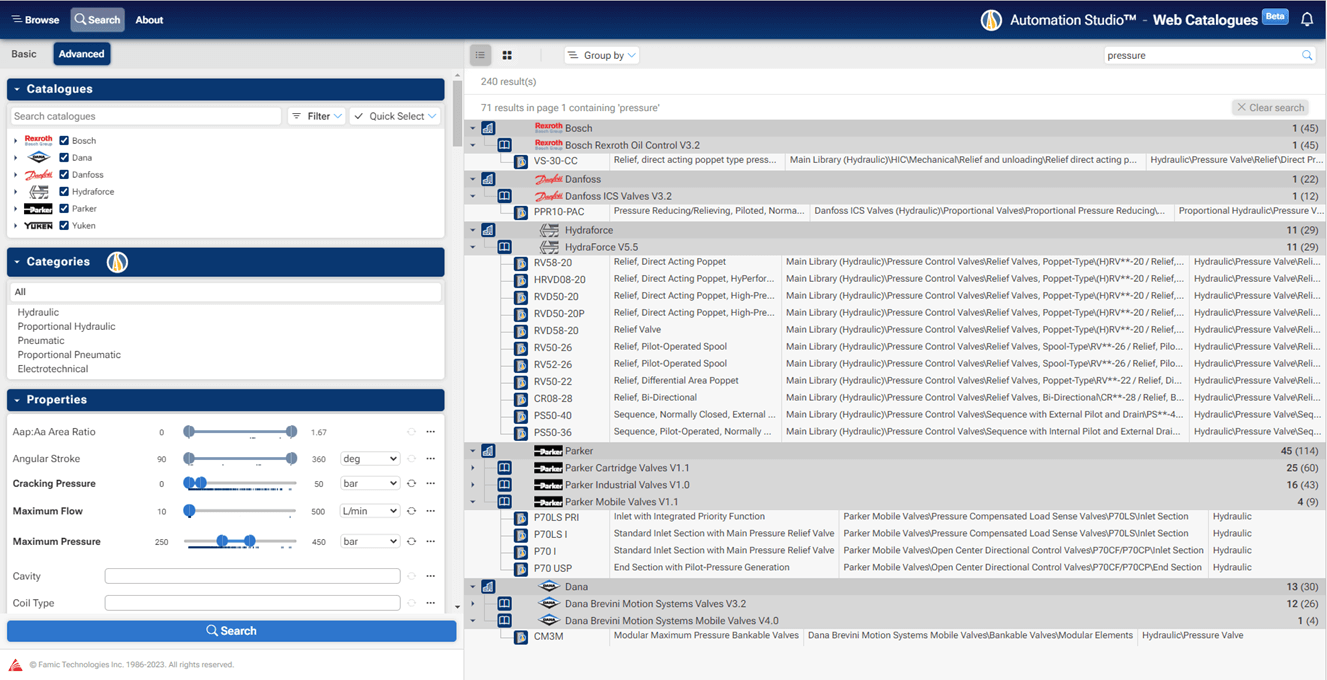Image resolution: width=1327 pixels, height=680 pixels.
Task: Click the component icon for PPR10-PAC
Action: [521, 212]
